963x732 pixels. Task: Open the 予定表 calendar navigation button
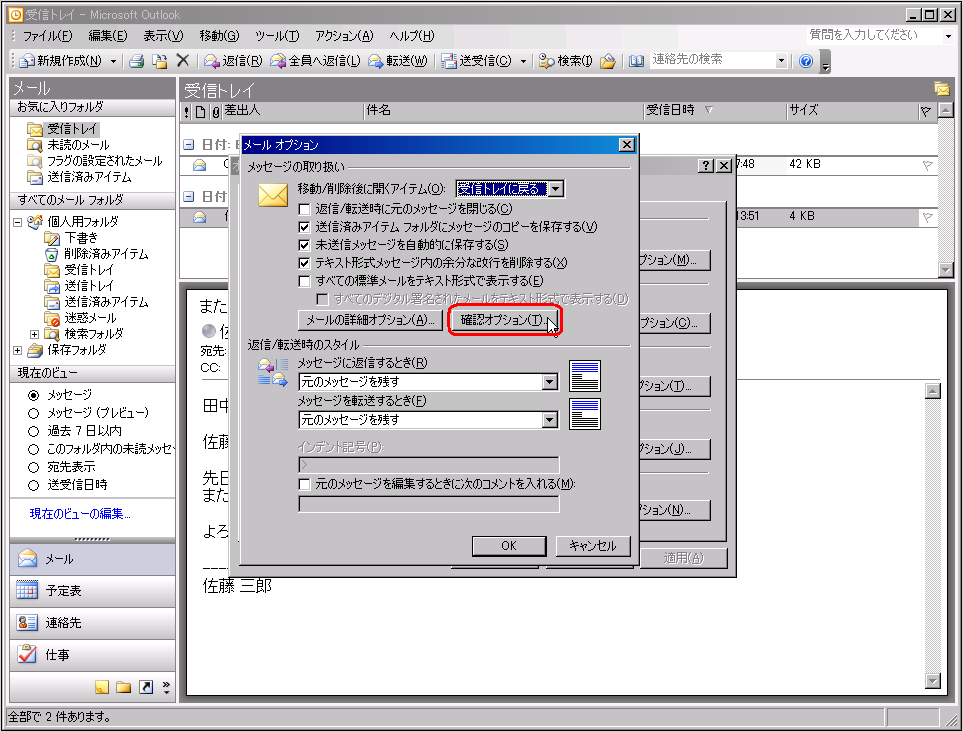(x=92, y=591)
